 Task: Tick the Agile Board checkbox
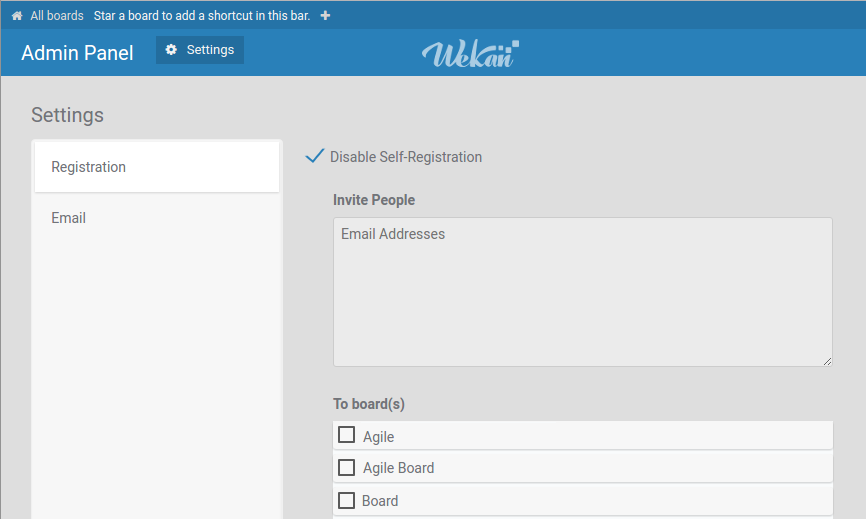(347, 467)
